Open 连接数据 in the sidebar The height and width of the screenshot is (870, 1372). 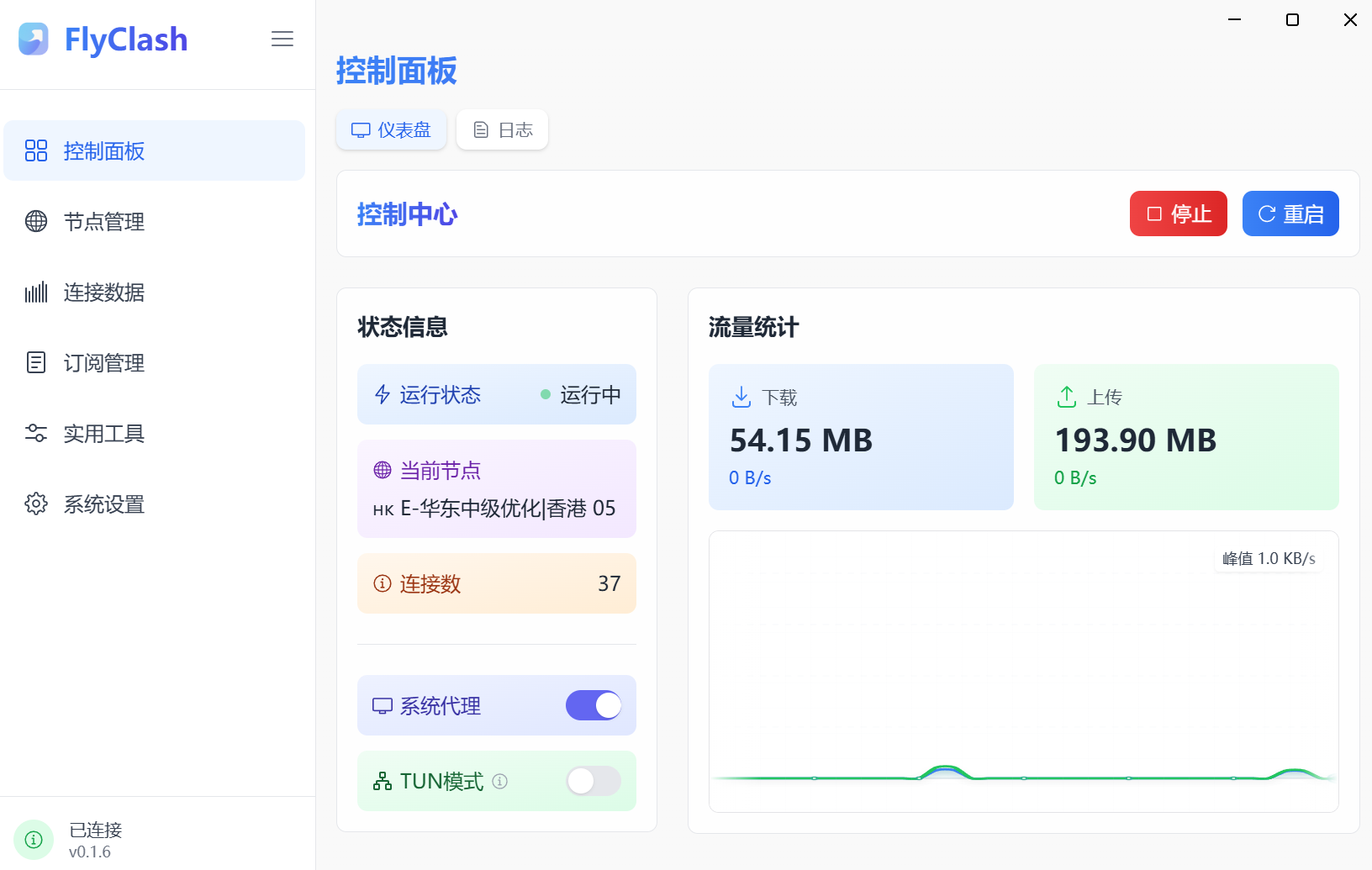pos(155,292)
